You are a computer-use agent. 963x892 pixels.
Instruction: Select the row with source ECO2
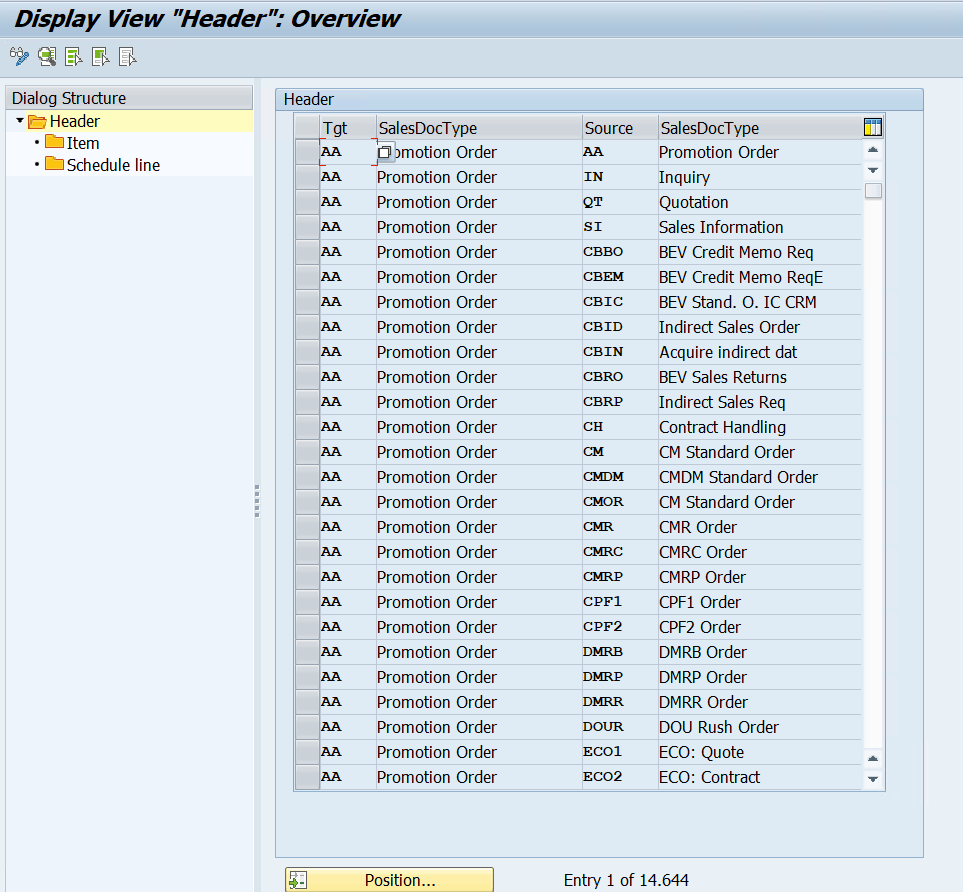tap(307, 777)
